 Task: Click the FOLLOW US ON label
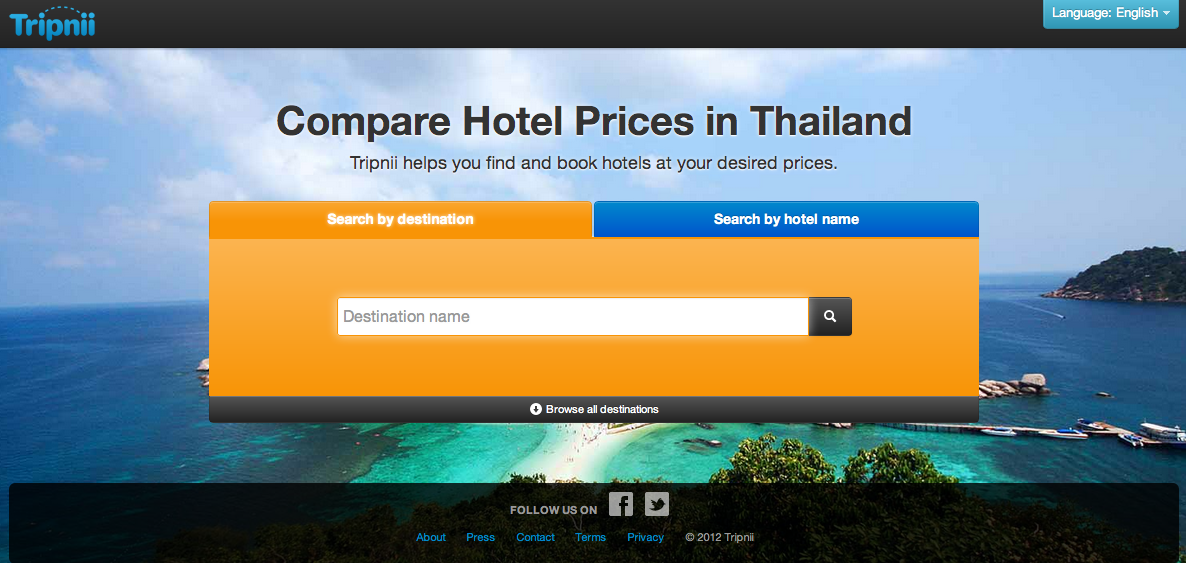tap(554, 510)
